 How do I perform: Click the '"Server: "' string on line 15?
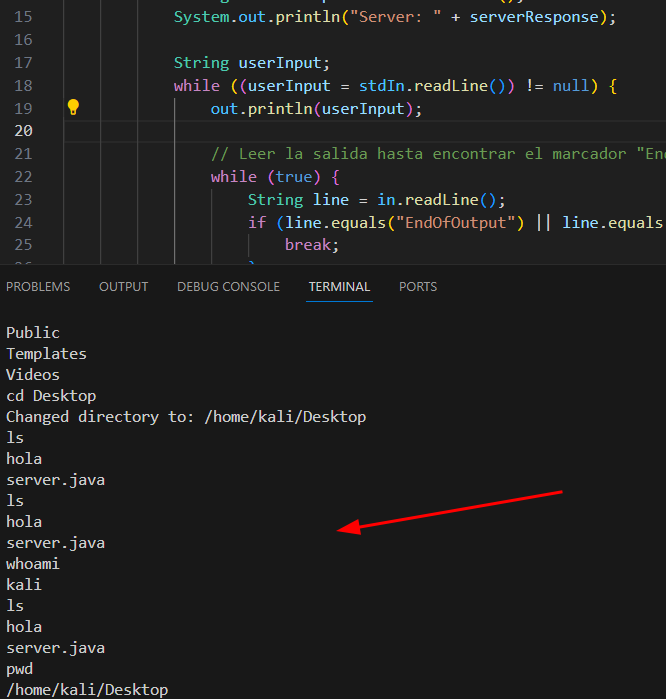pos(395,17)
